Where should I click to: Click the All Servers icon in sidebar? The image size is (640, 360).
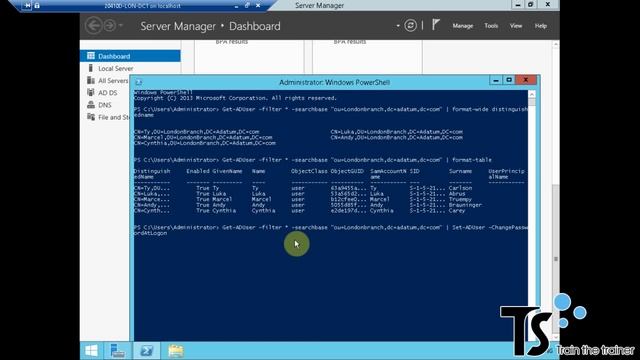tap(91, 80)
